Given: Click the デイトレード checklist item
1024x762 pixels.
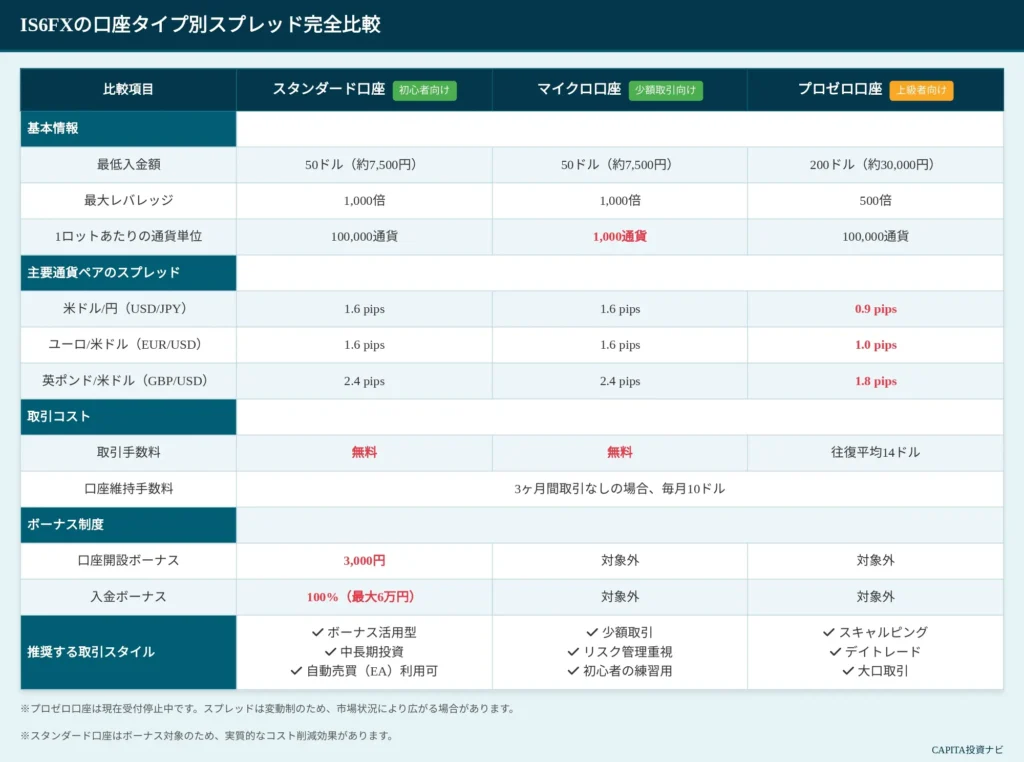Looking at the screenshot, I should (875, 652).
